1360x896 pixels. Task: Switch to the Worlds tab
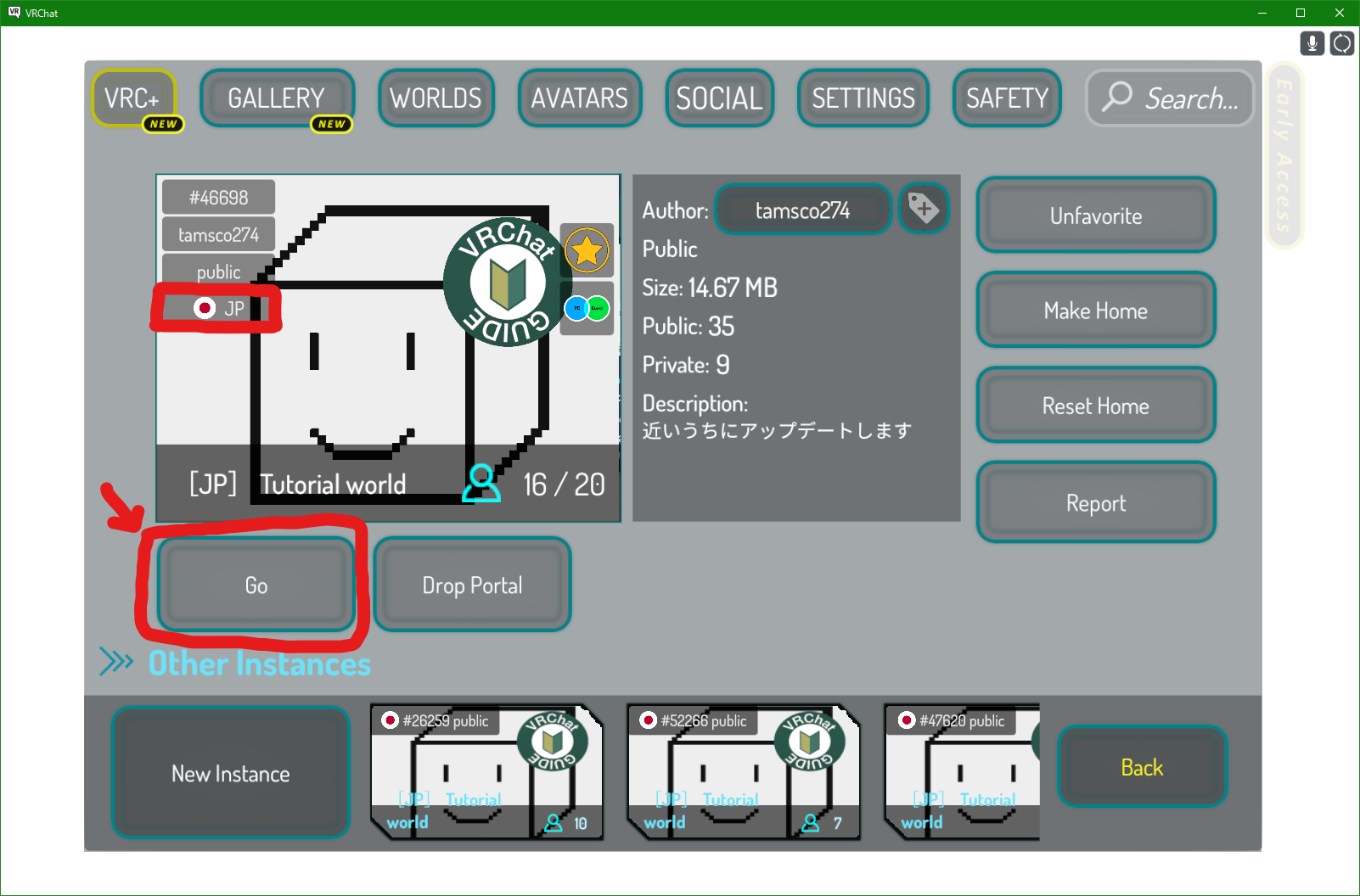[436, 98]
